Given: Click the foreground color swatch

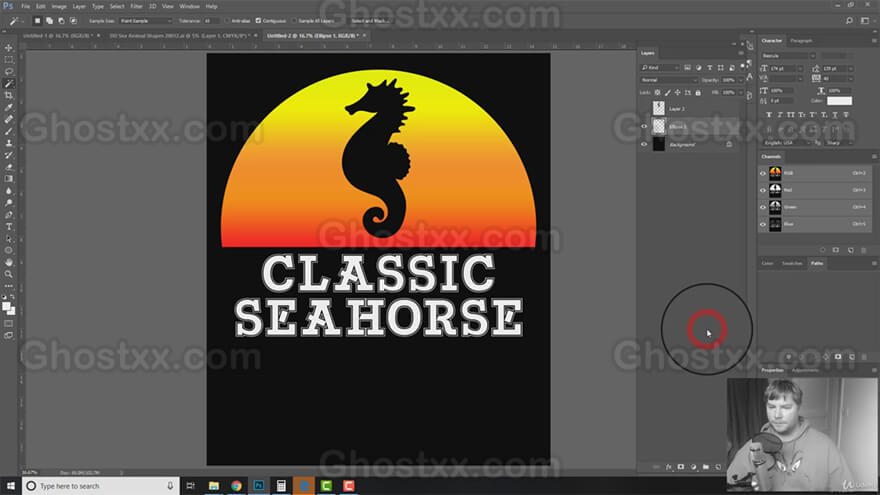Looking at the screenshot, I should click(x=6, y=306).
